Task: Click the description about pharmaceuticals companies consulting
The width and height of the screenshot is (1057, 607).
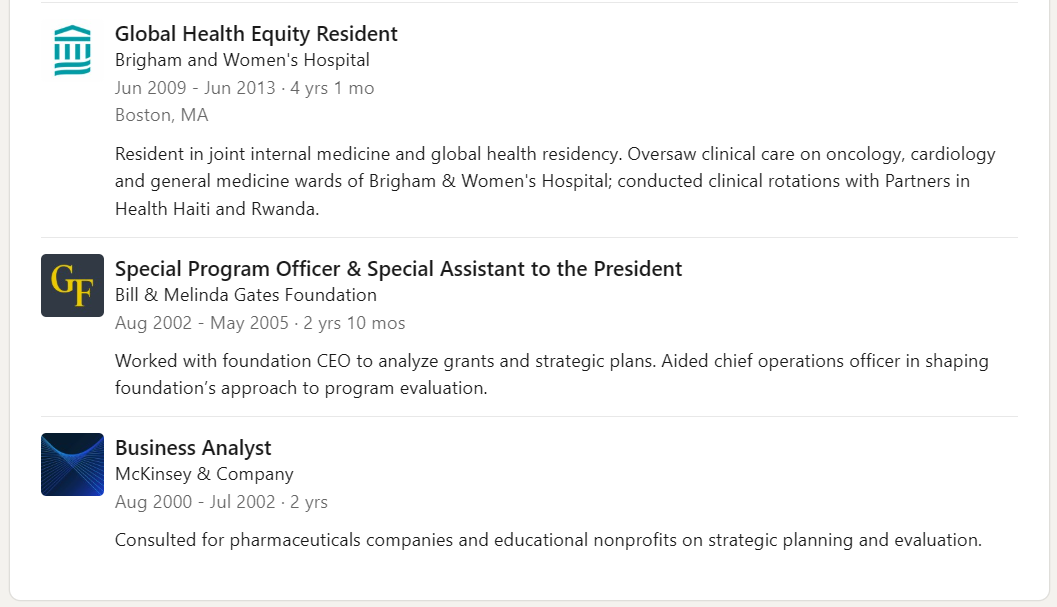Action: (x=548, y=540)
